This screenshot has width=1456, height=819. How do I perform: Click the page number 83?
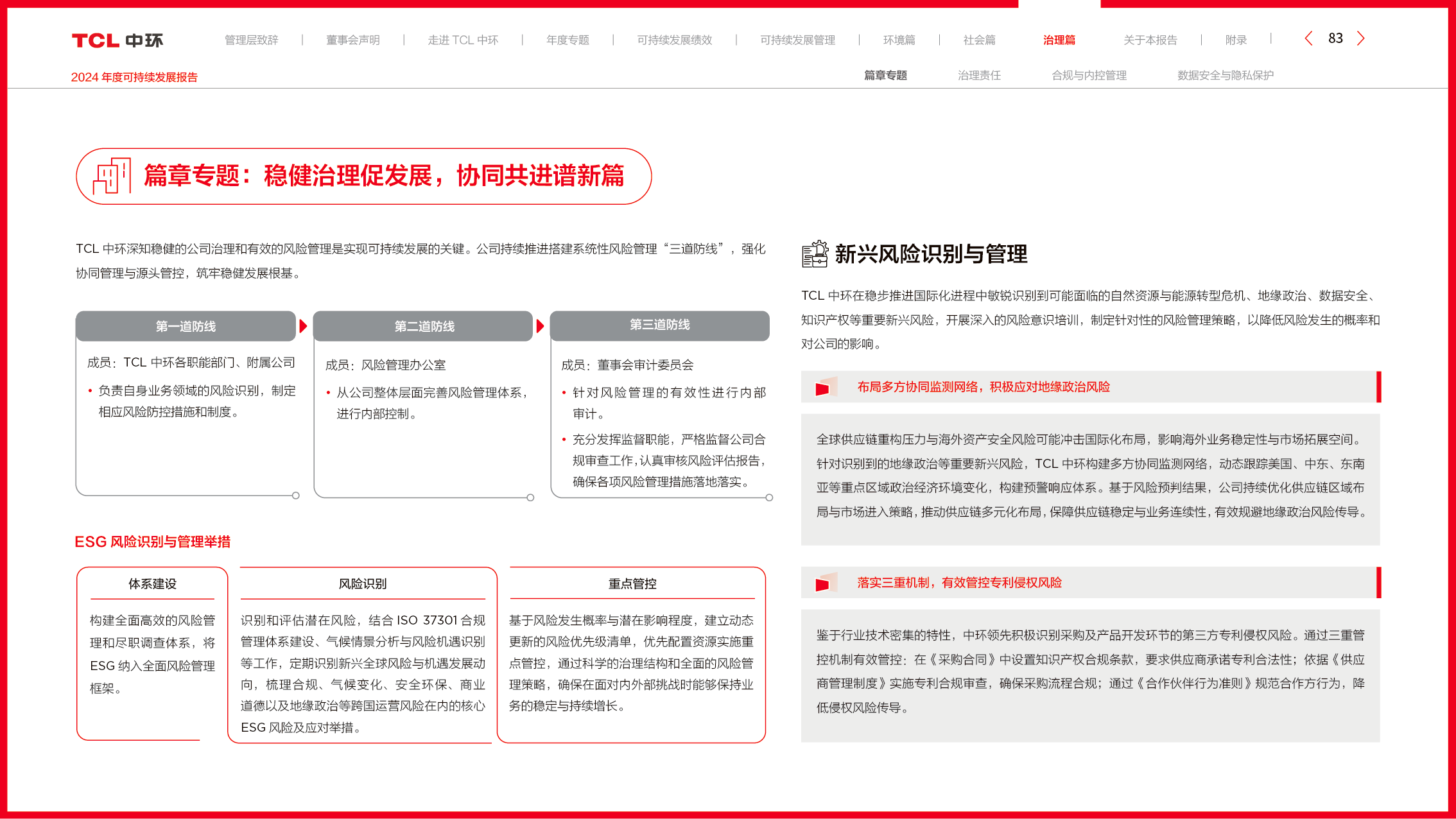[x=1335, y=39]
